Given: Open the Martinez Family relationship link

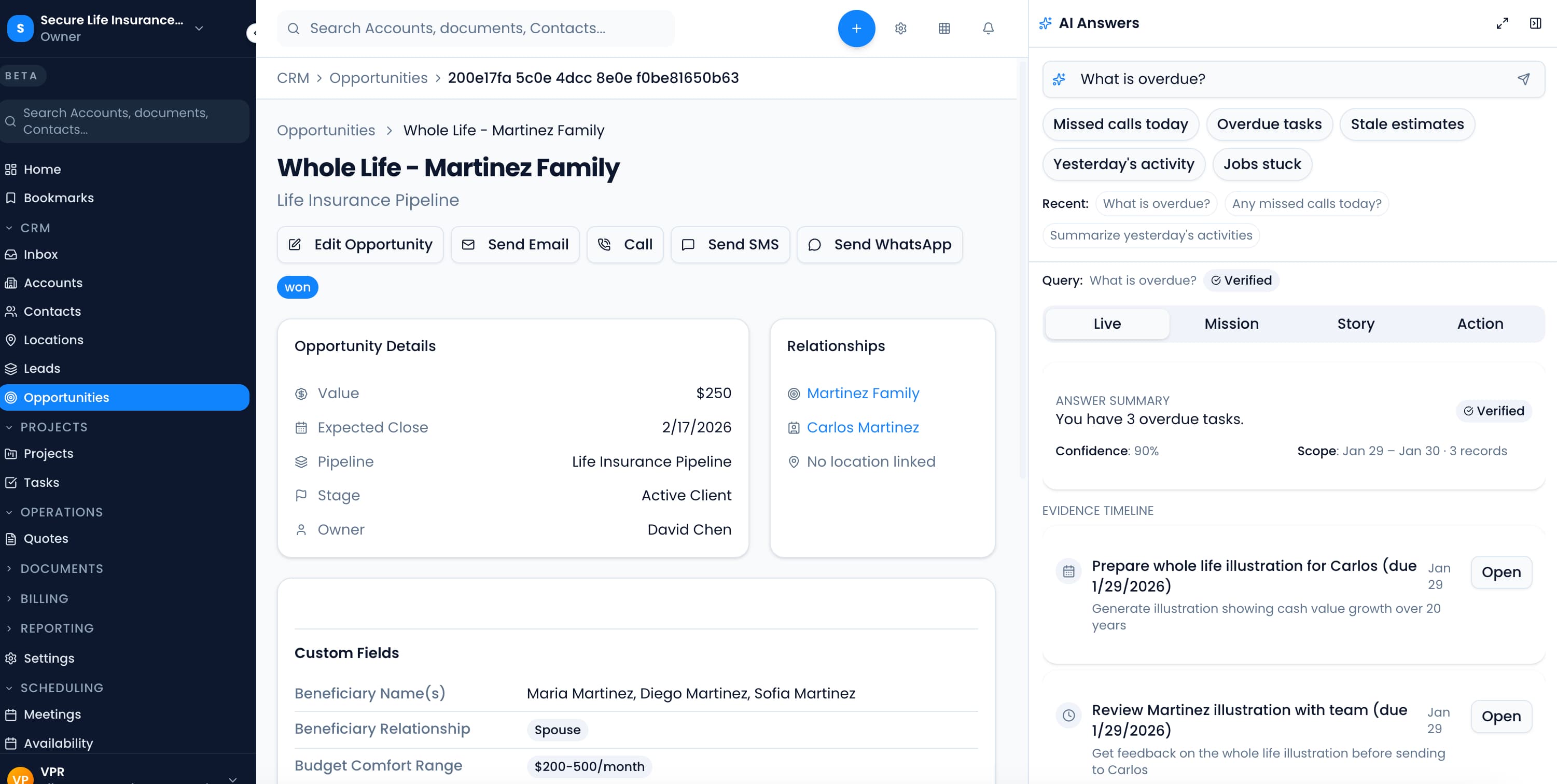Looking at the screenshot, I should pos(863,393).
